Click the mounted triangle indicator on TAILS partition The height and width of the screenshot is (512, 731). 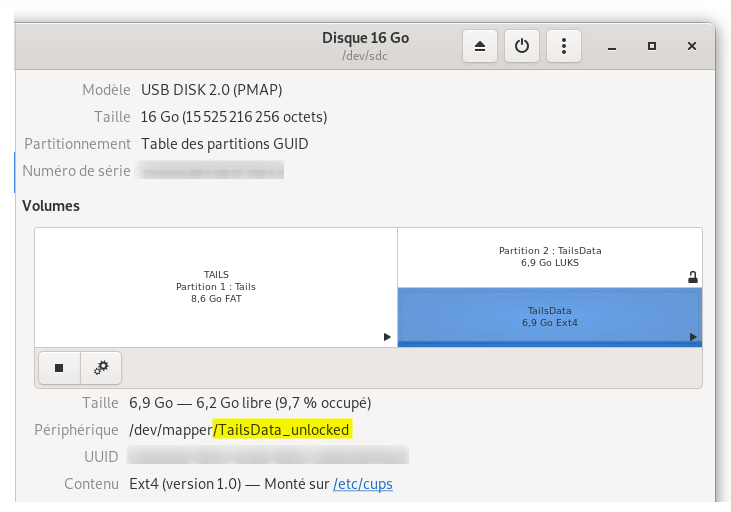pos(387,338)
